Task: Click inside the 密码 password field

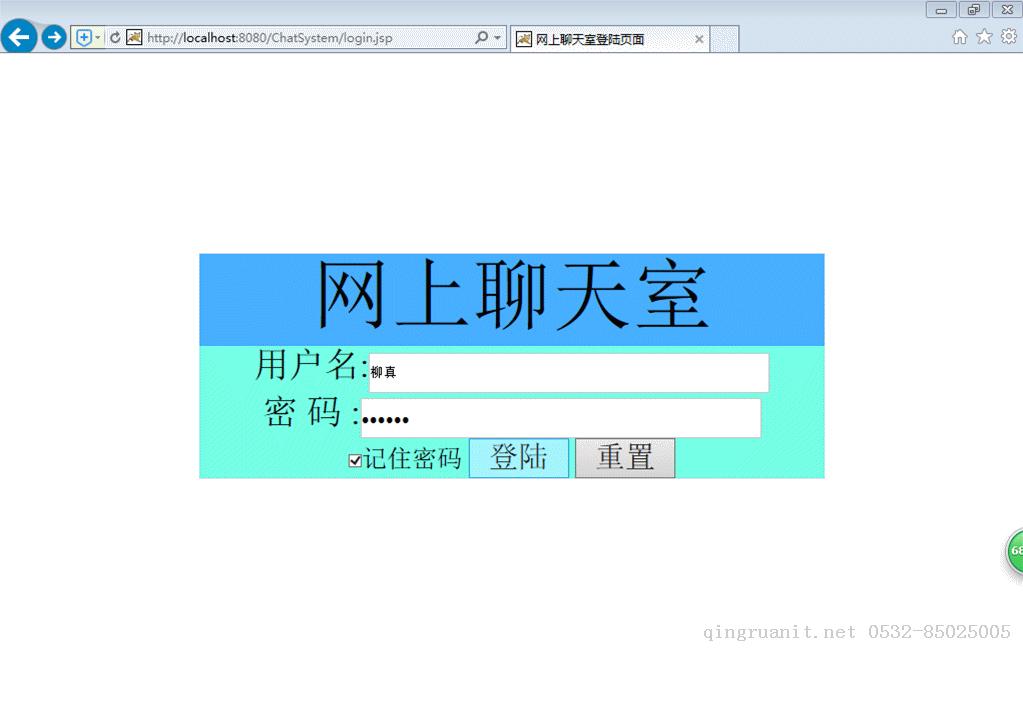Action: pyautogui.click(x=560, y=417)
